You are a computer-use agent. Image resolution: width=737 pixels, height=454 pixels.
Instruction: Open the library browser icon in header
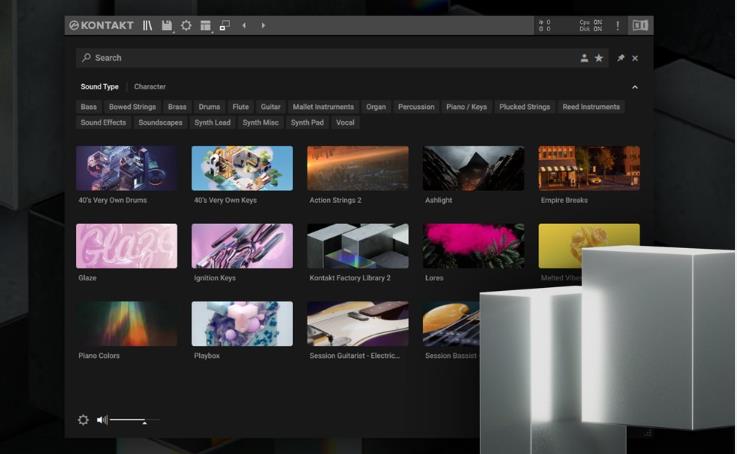(x=148, y=25)
